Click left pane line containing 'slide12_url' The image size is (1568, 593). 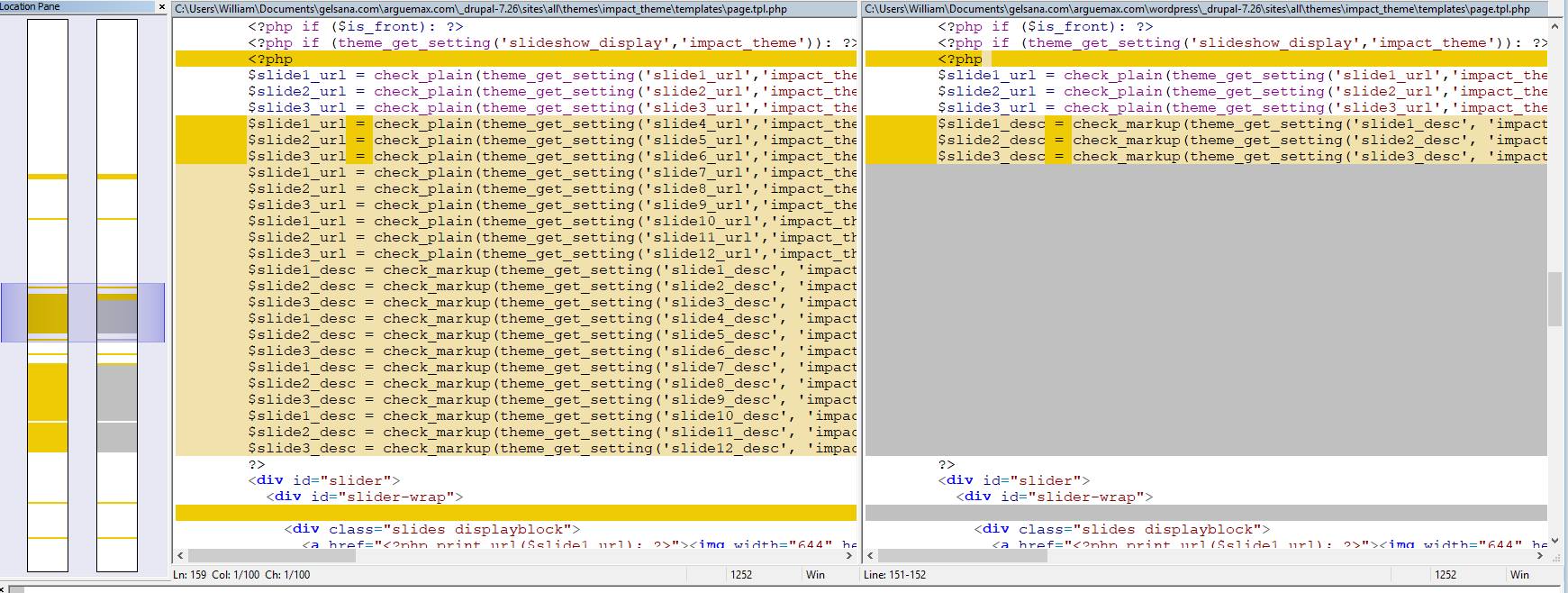[x=516, y=253]
